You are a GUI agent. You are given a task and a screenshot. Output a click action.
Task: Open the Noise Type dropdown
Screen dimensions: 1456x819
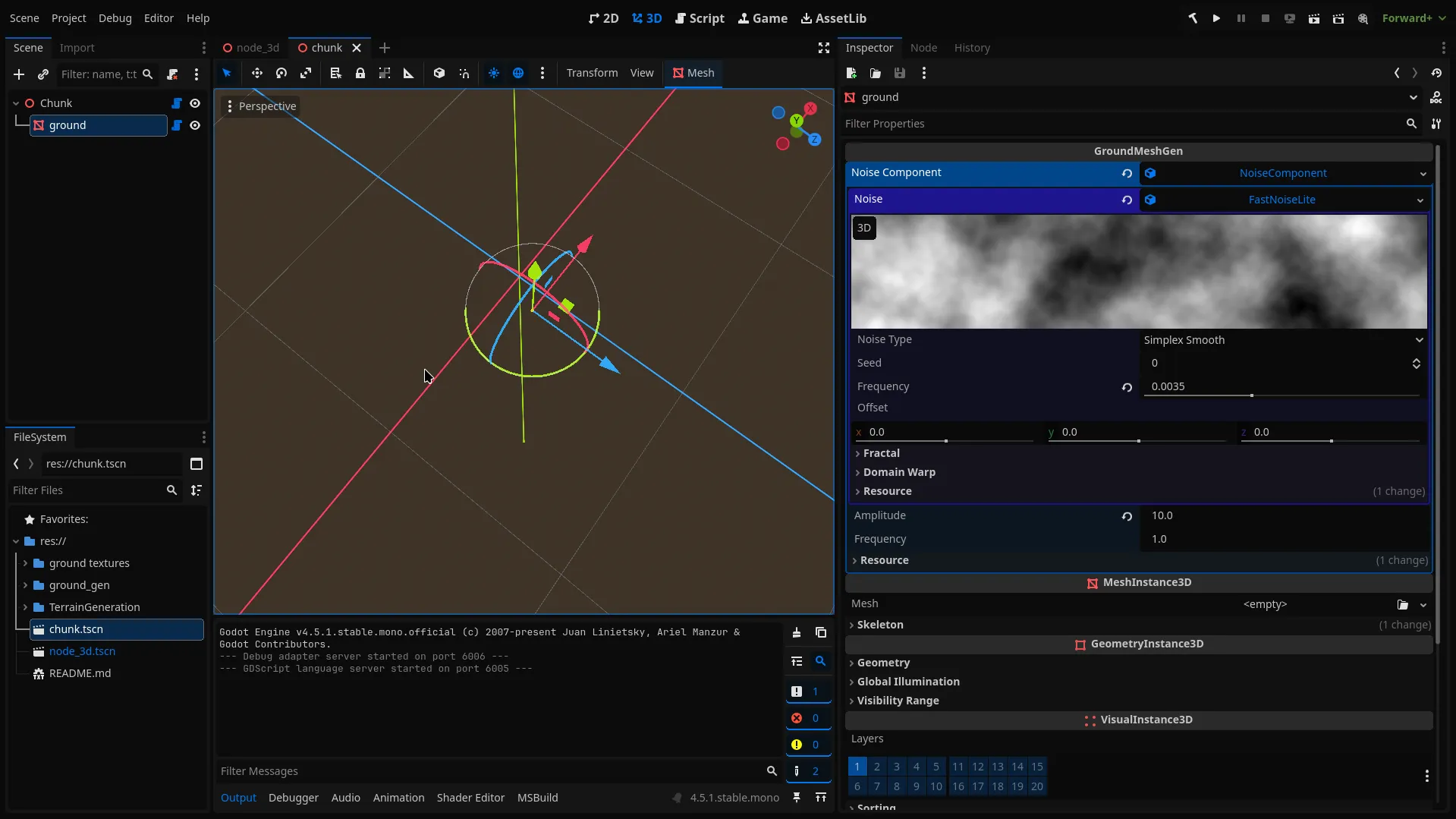point(1283,340)
